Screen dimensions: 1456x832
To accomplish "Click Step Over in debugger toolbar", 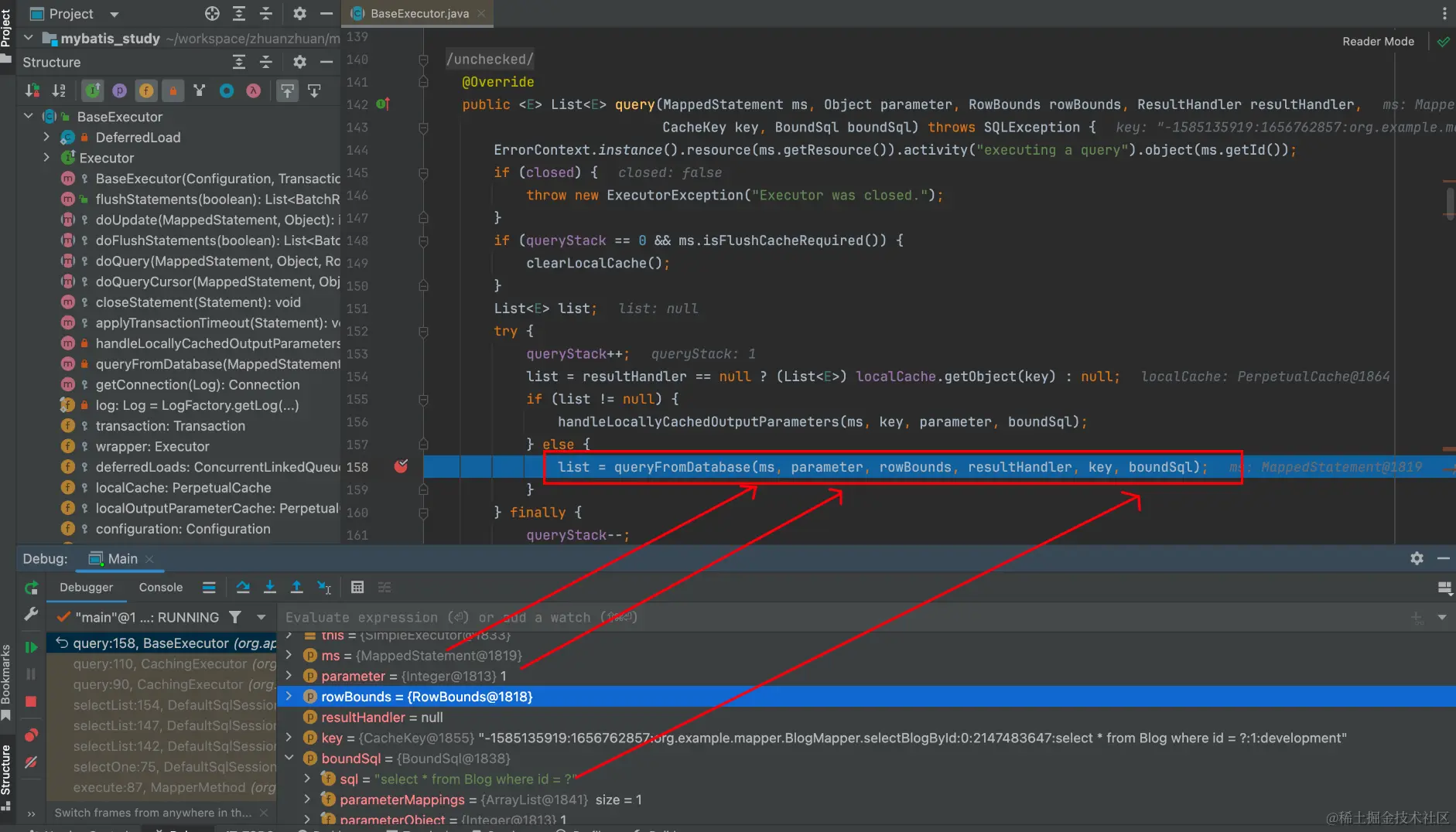I will (243, 587).
